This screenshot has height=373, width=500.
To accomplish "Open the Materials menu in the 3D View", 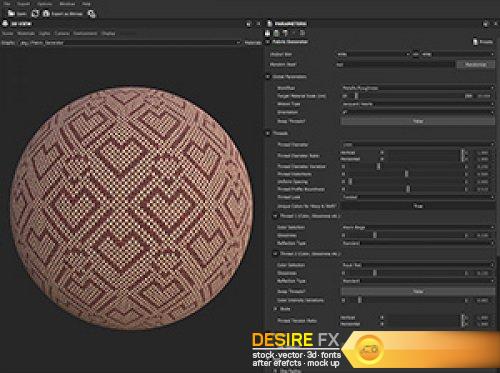I will click(x=26, y=33).
